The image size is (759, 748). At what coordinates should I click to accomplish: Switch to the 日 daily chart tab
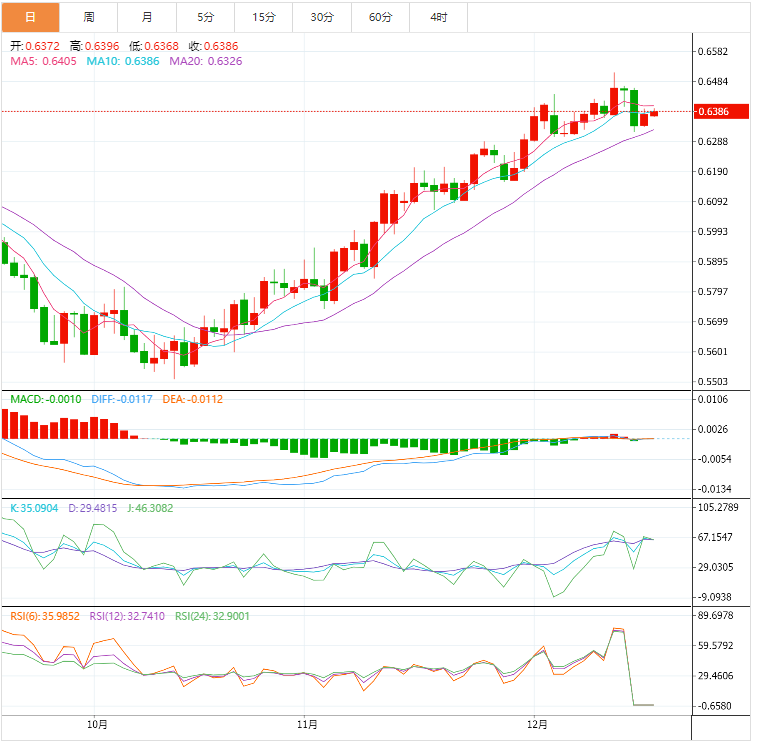coord(30,17)
